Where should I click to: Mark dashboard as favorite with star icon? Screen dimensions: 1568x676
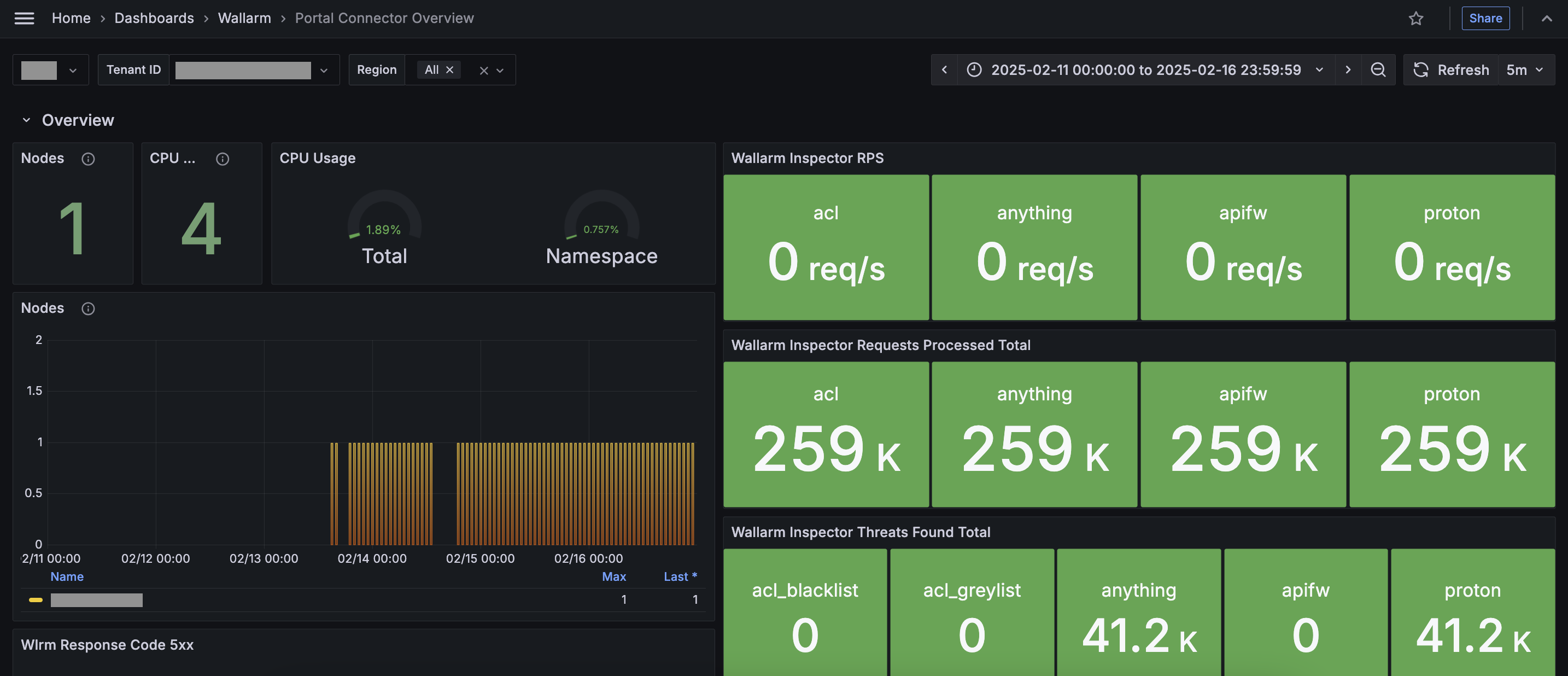(1416, 18)
